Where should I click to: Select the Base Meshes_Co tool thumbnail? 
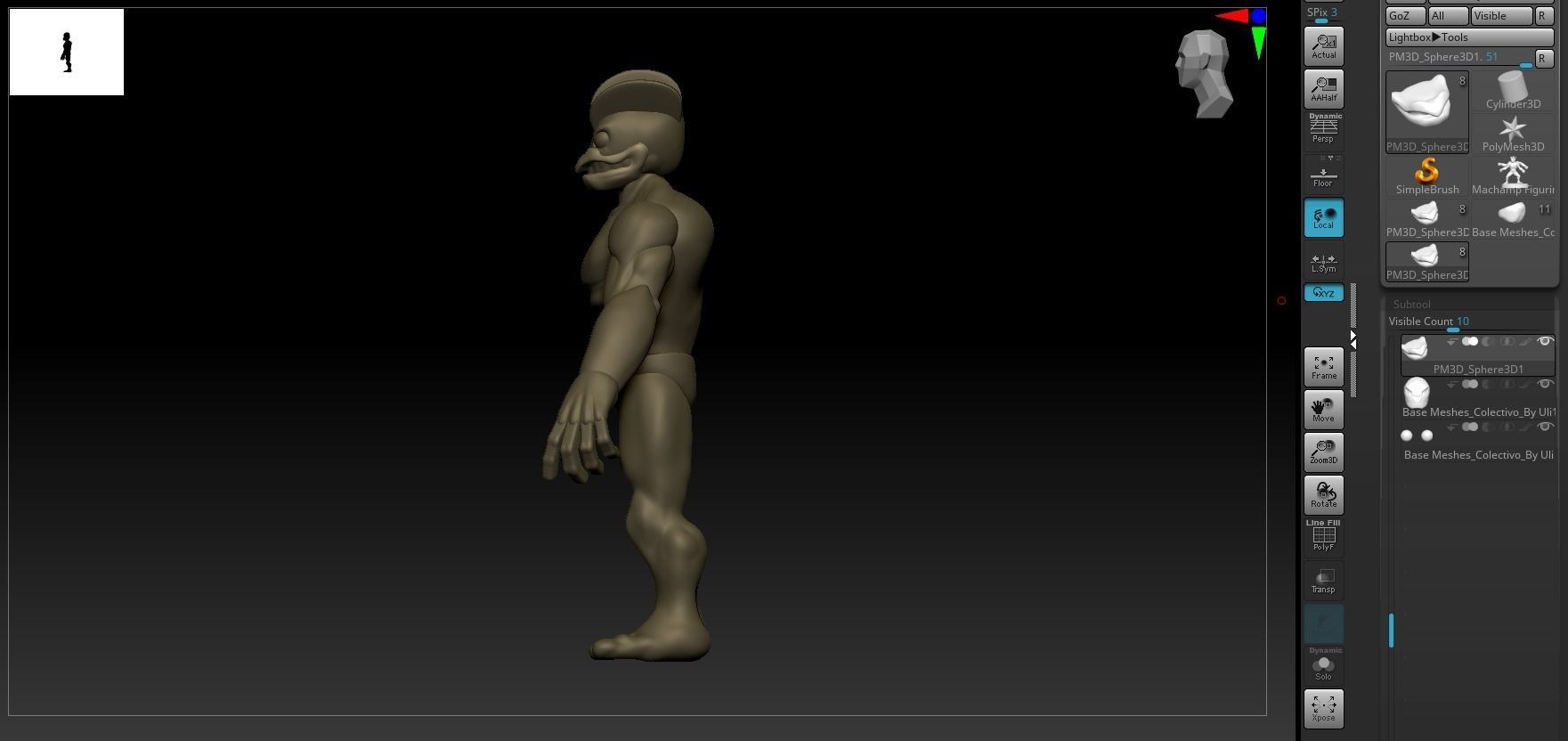(1513, 220)
